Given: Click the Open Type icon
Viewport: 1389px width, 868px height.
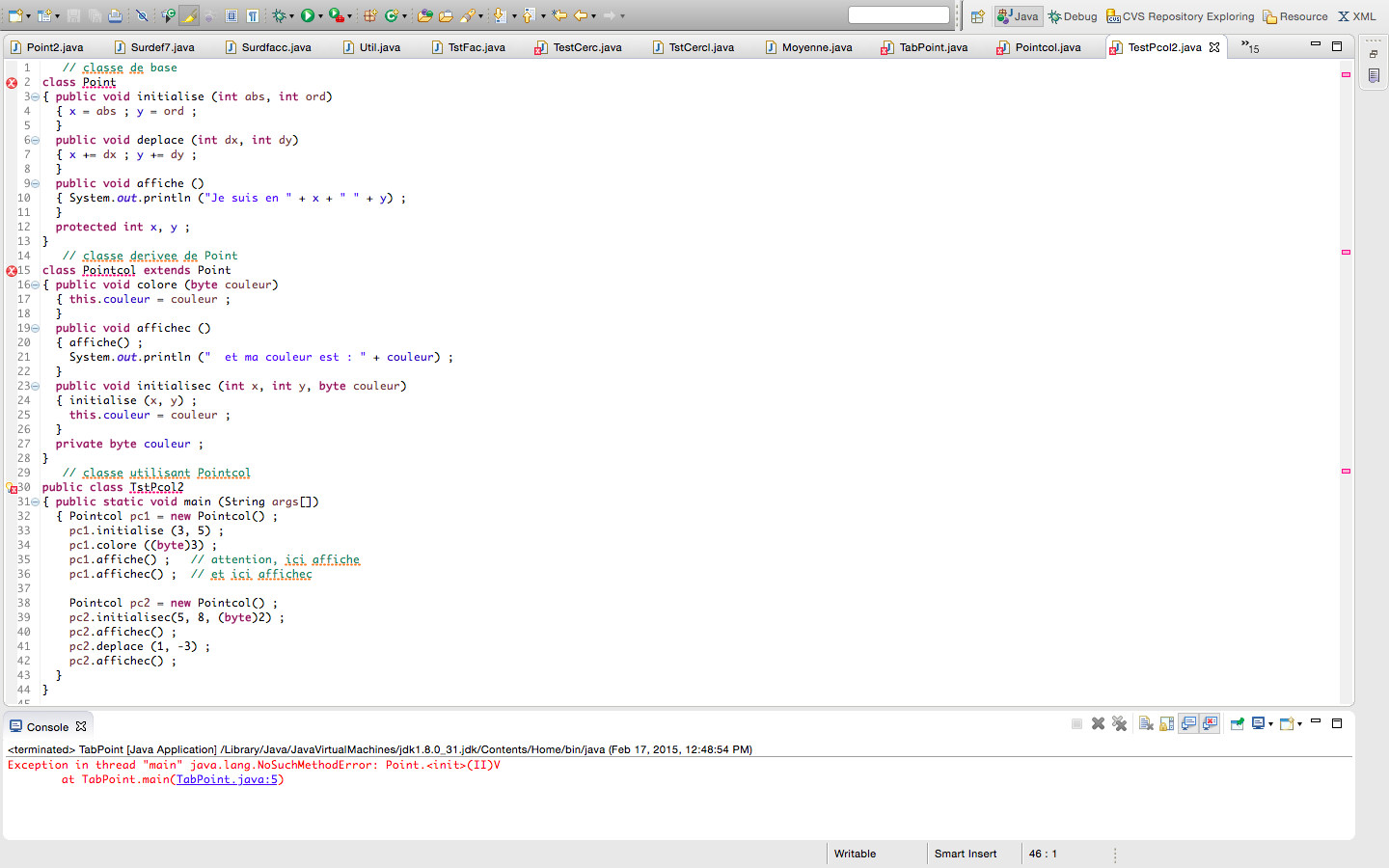Looking at the screenshot, I should pyautogui.click(x=424, y=15).
